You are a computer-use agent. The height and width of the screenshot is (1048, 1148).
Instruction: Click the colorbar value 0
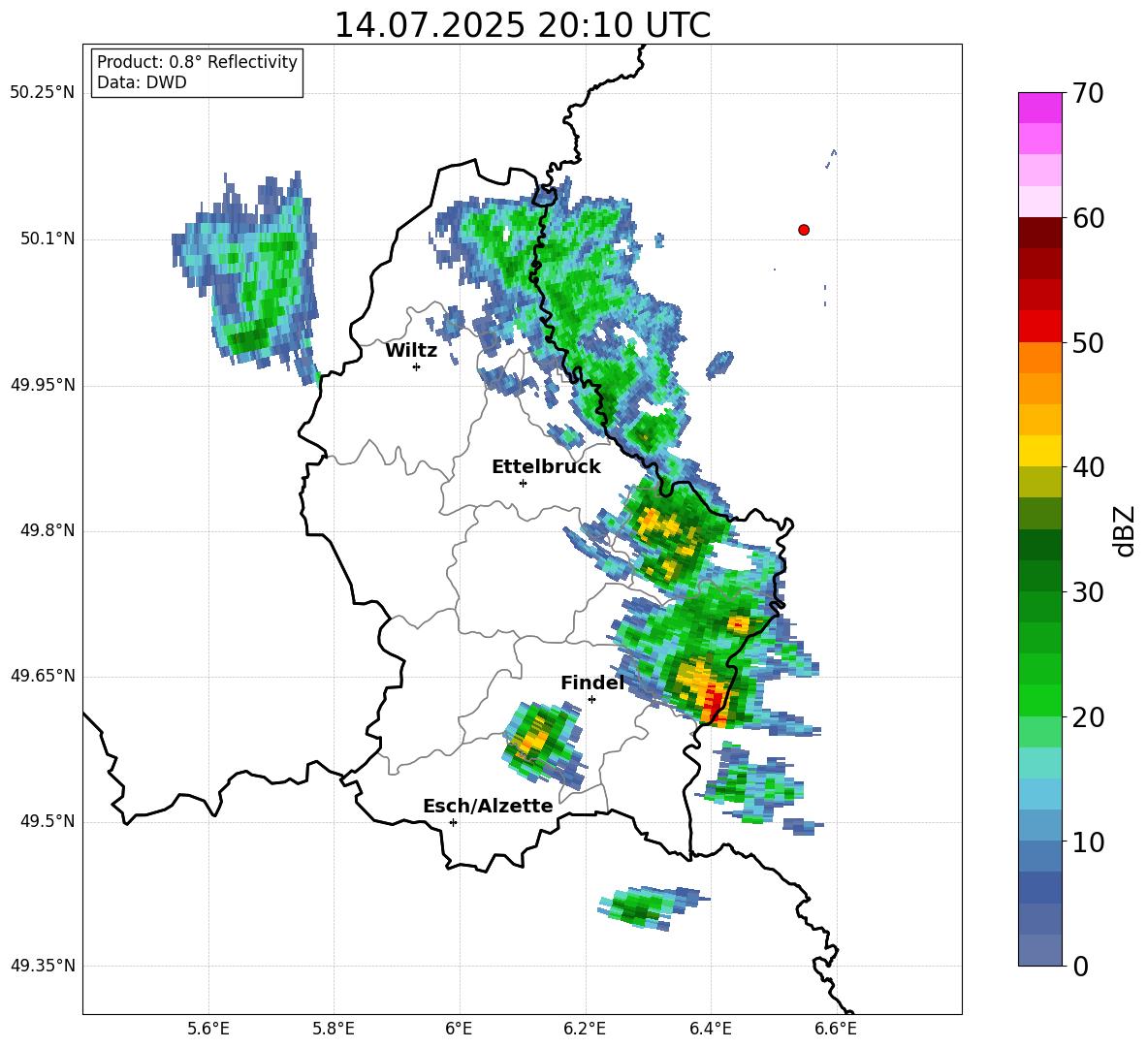(x=1080, y=966)
